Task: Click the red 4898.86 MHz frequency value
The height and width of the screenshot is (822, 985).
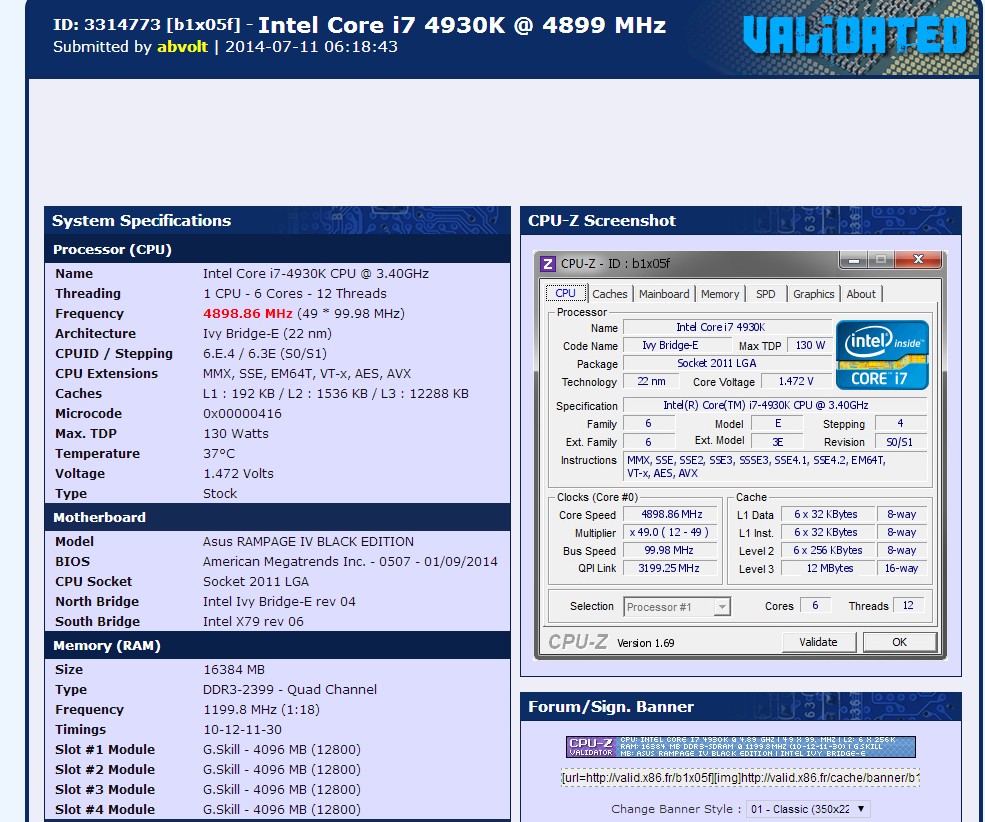Action: pos(248,313)
